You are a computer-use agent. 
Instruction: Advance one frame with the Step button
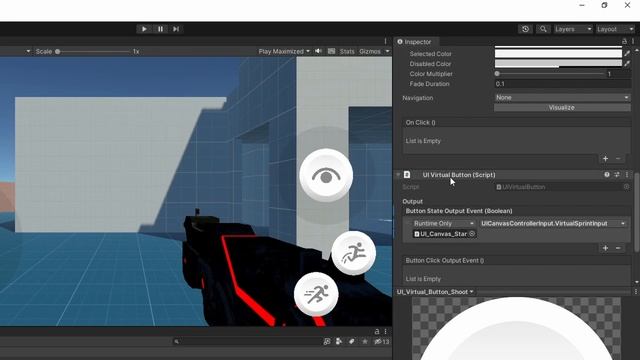point(176,29)
